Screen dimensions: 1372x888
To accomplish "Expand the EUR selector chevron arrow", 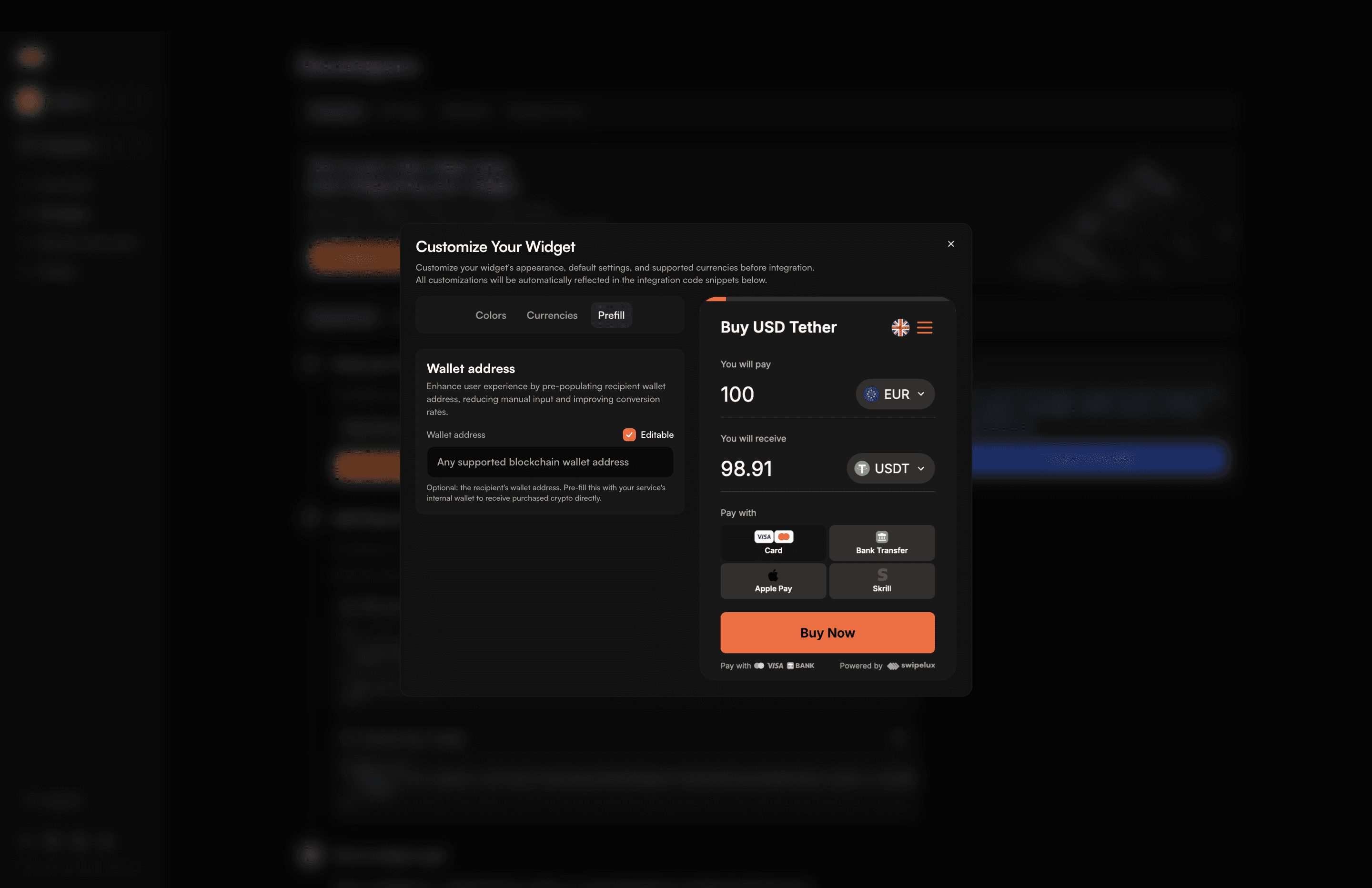I will pos(921,394).
